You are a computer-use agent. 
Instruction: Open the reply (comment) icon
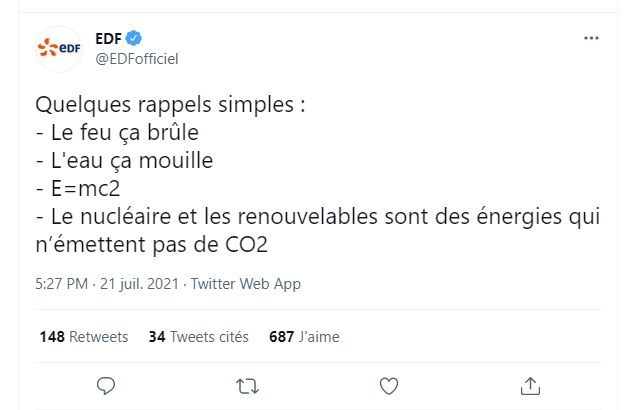(105, 385)
